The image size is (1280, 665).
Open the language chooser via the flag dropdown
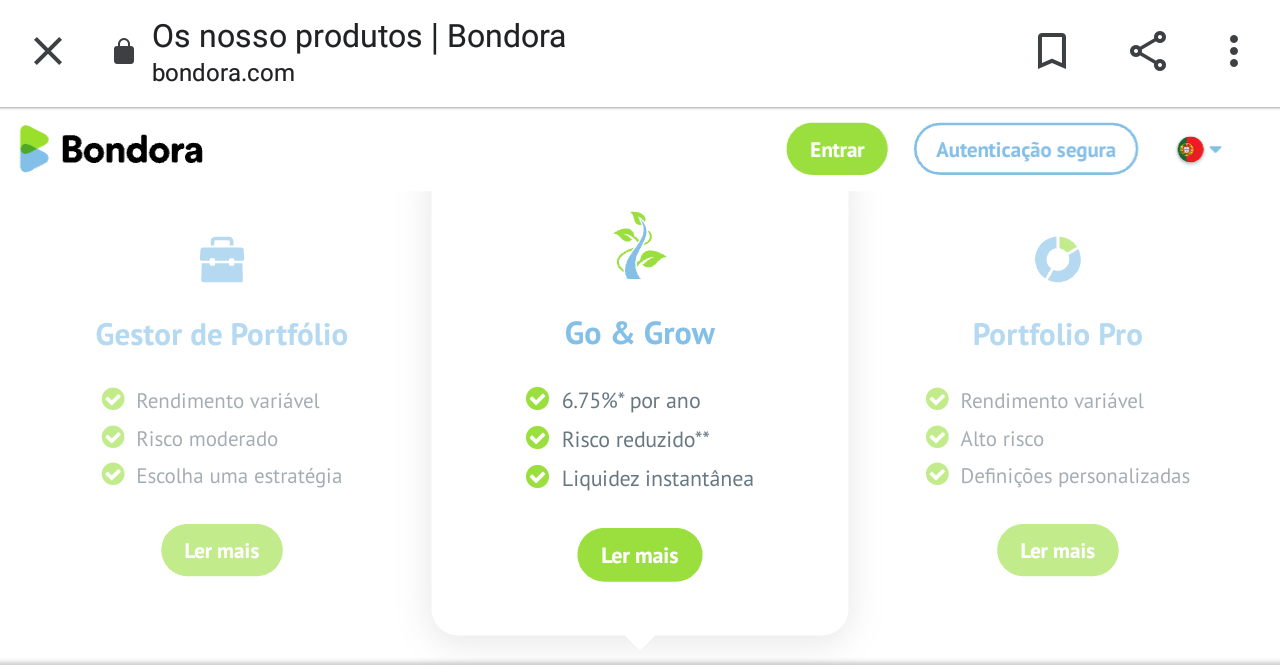tap(1197, 148)
